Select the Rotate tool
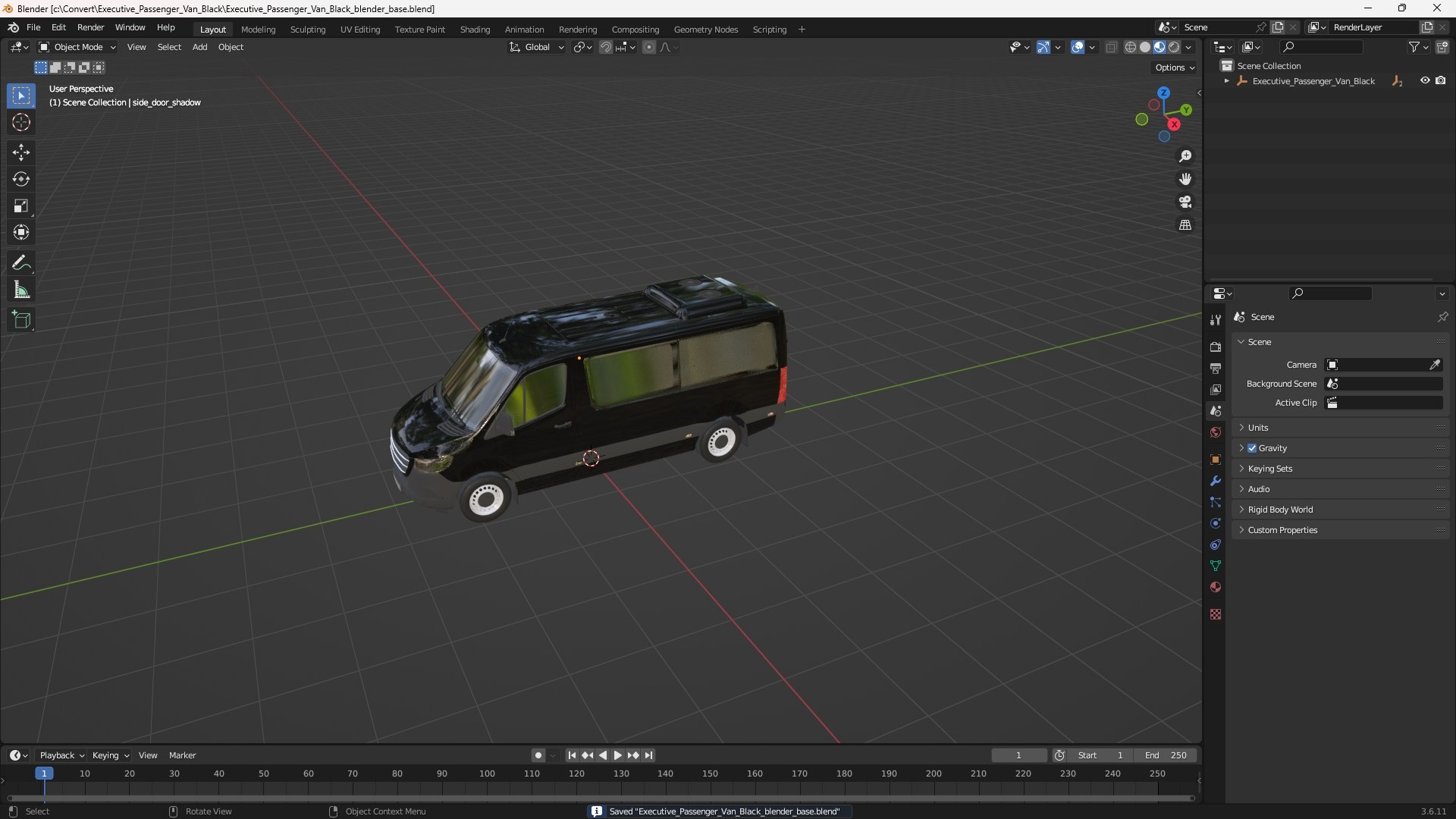This screenshot has width=1456, height=819. [21, 179]
